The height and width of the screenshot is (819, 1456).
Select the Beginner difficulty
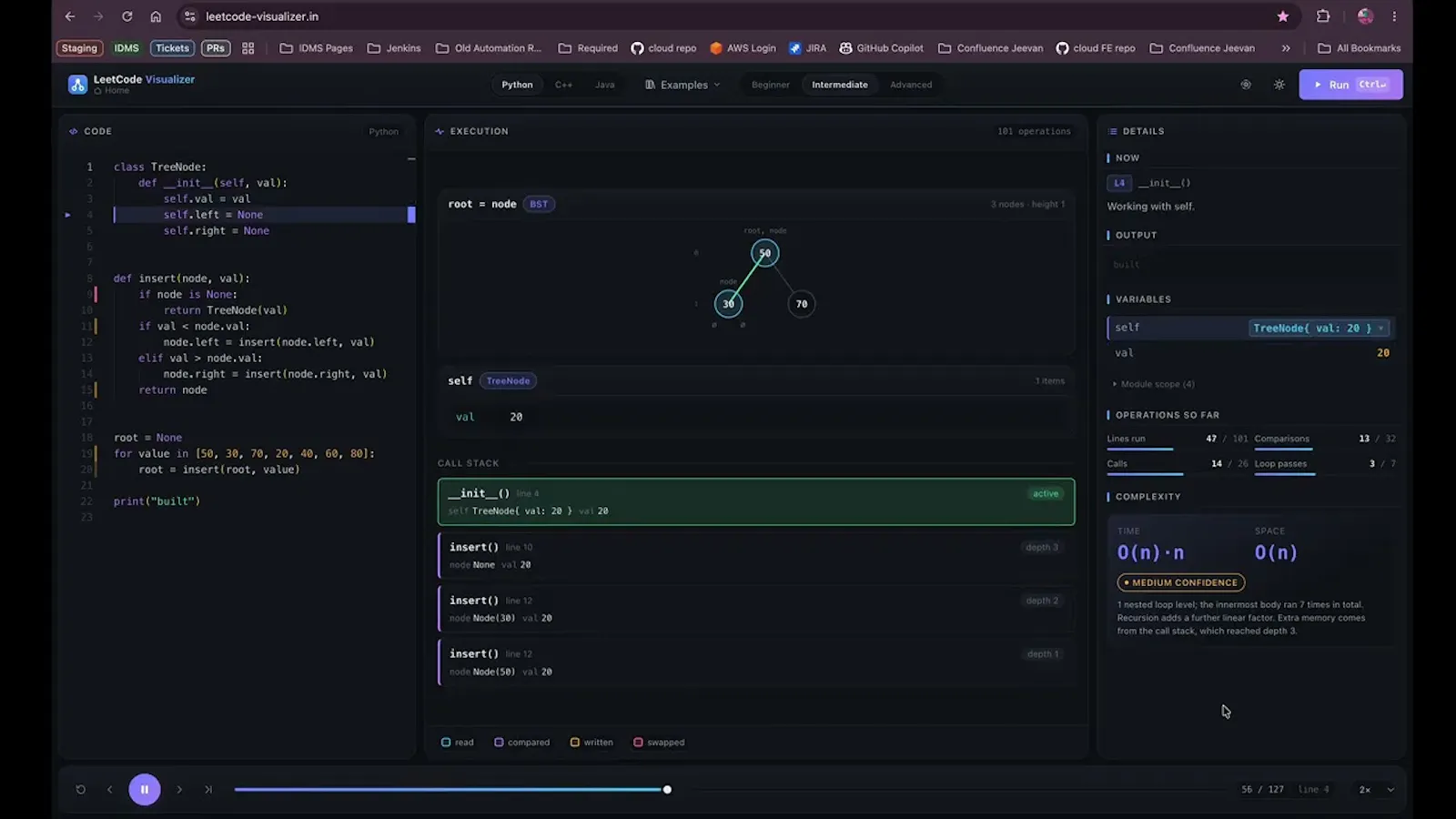point(771,85)
